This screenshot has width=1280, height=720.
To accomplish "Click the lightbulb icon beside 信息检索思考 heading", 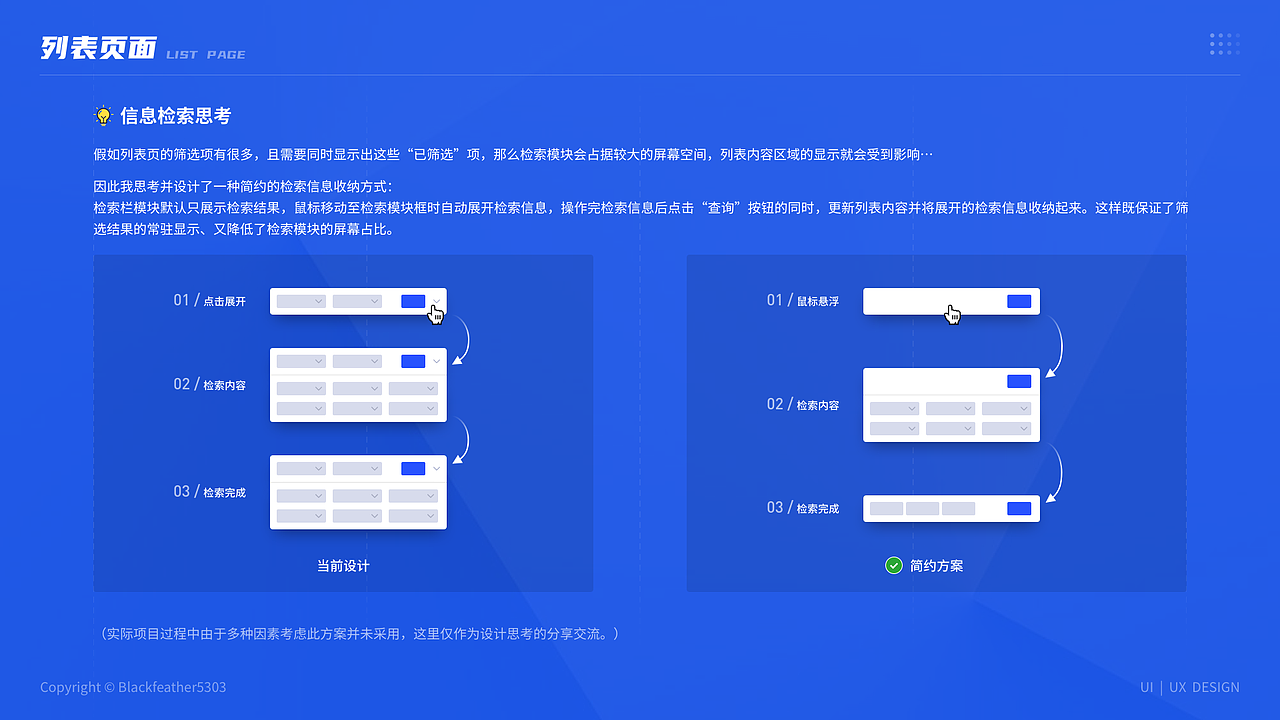I will (x=103, y=114).
